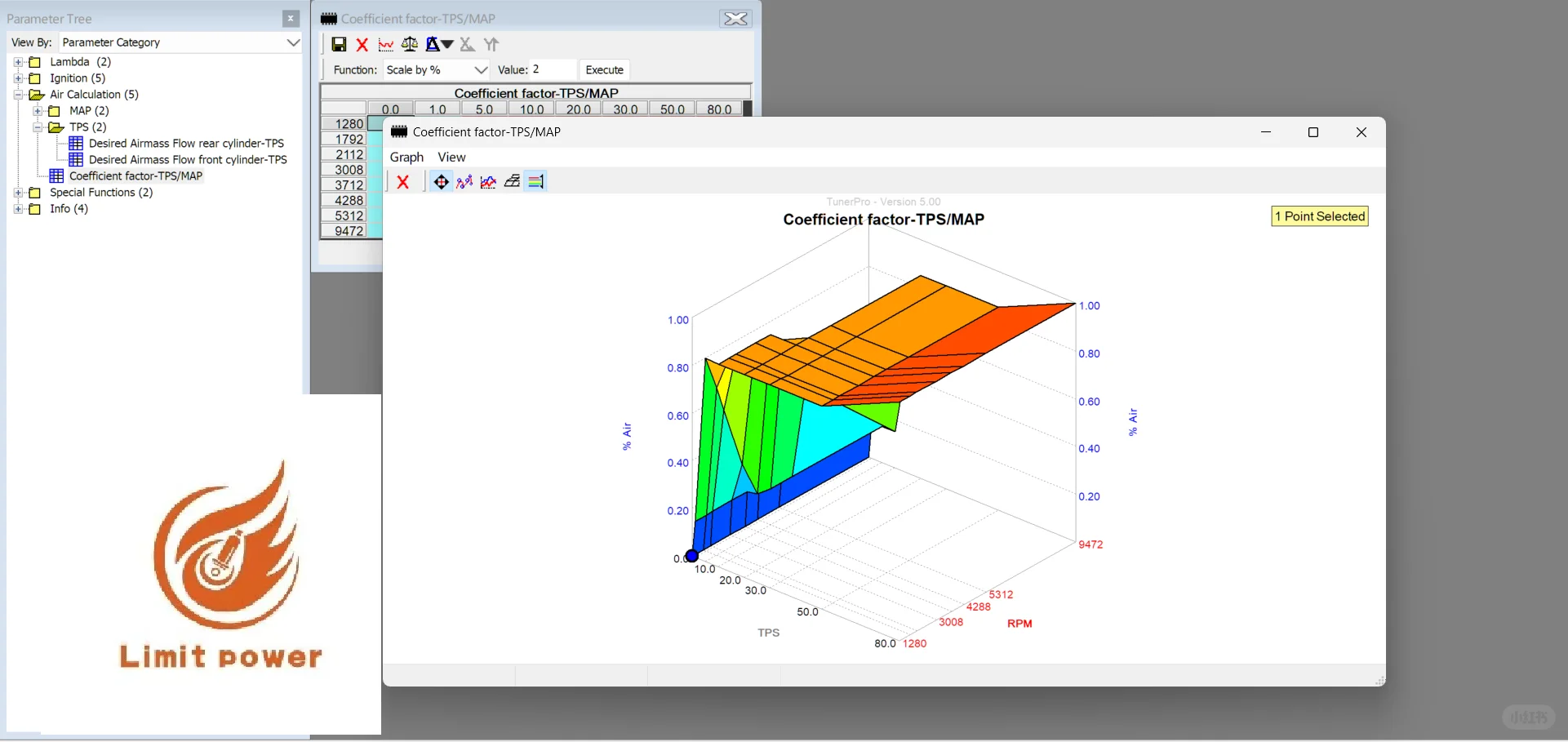Click the 80.0 column header in table
The width and height of the screenshot is (1568, 742).
click(x=719, y=109)
